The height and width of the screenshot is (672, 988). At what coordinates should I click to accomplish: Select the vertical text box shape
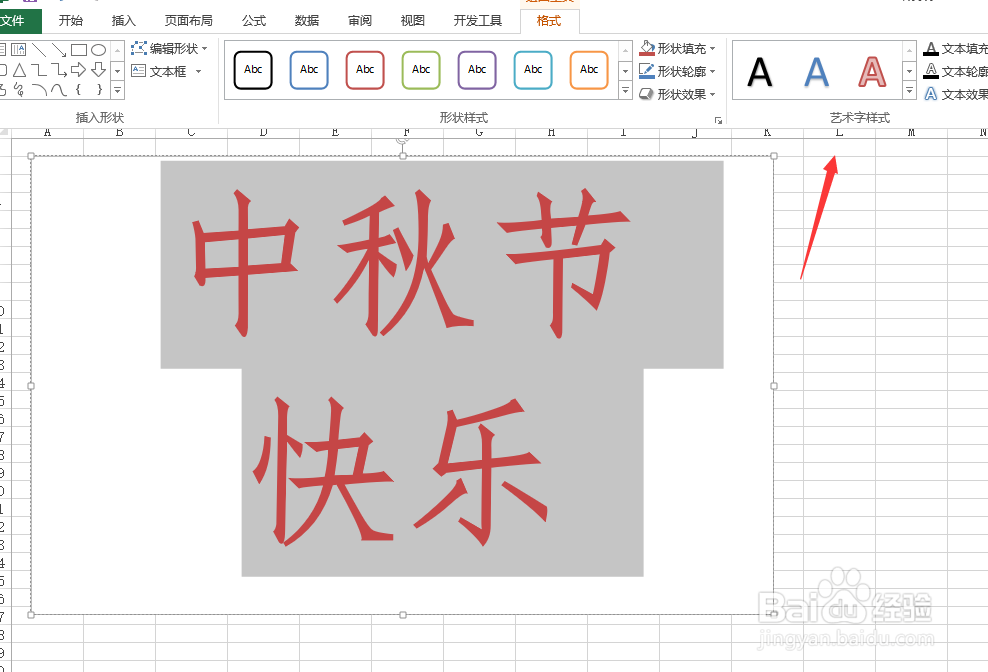18,50
